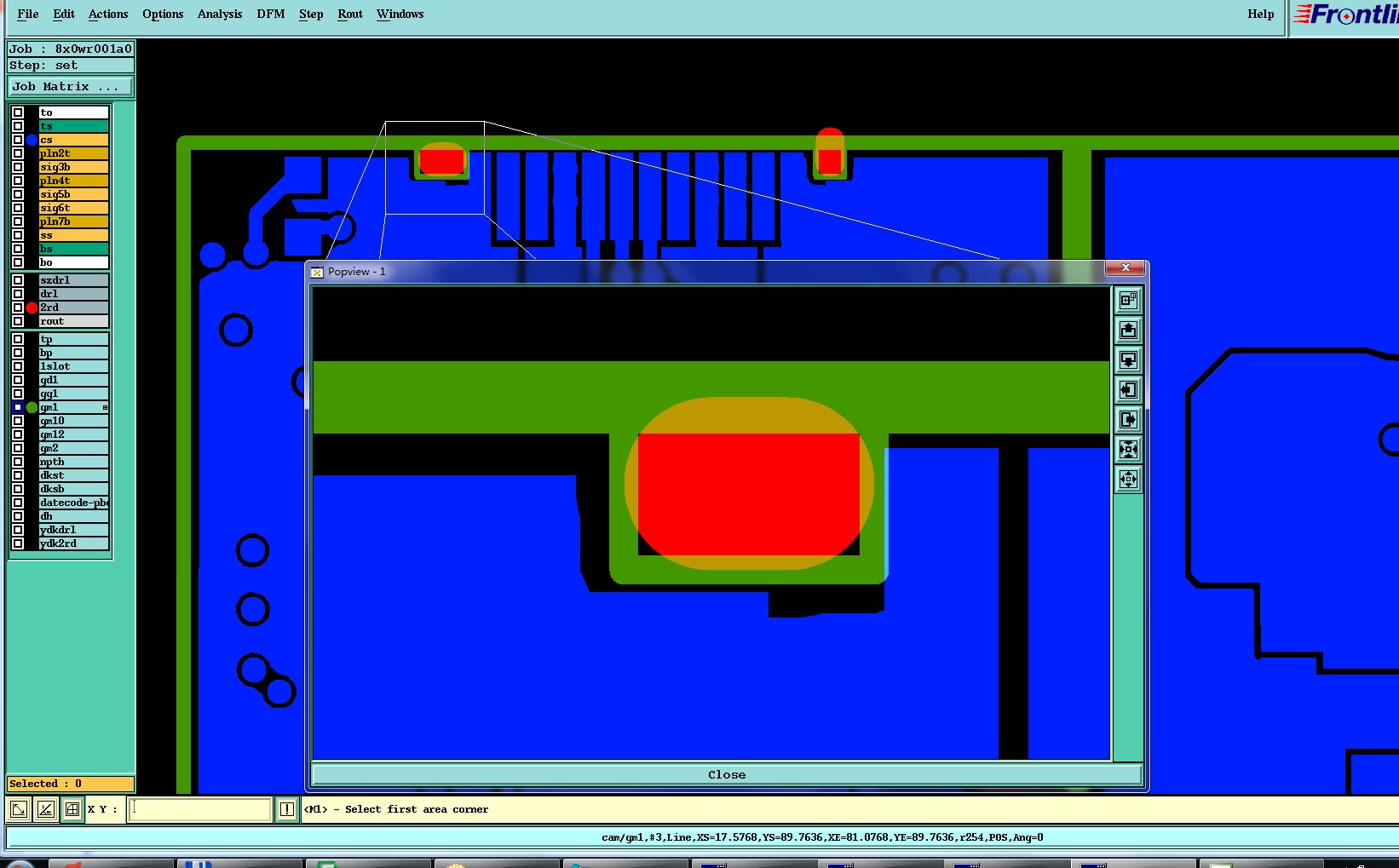This screenshot has height=868, width=1399.
Task: Pan the Popview downward
Action: click(1128, 359)
